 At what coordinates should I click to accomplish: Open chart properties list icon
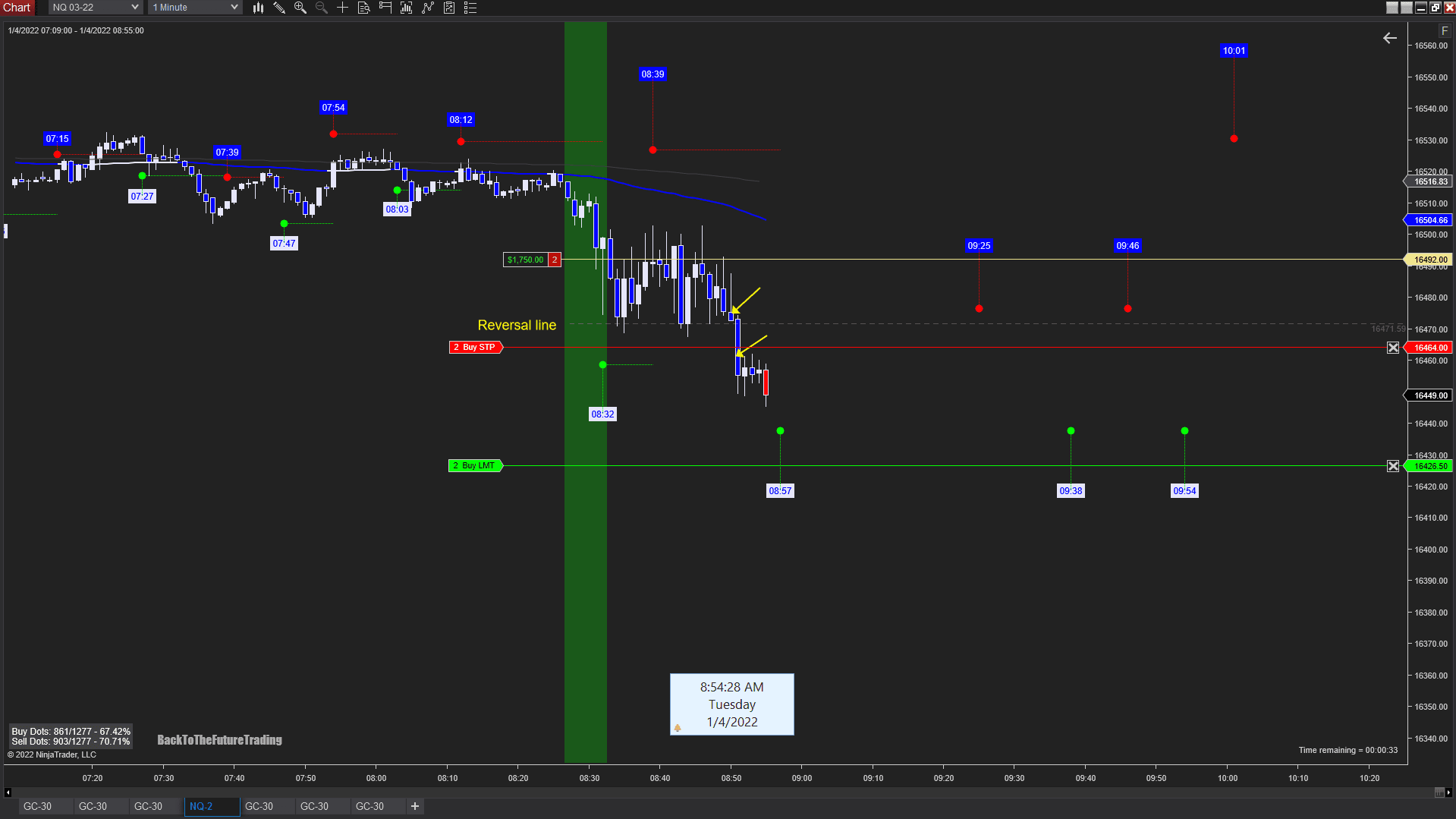coord(470,8)
